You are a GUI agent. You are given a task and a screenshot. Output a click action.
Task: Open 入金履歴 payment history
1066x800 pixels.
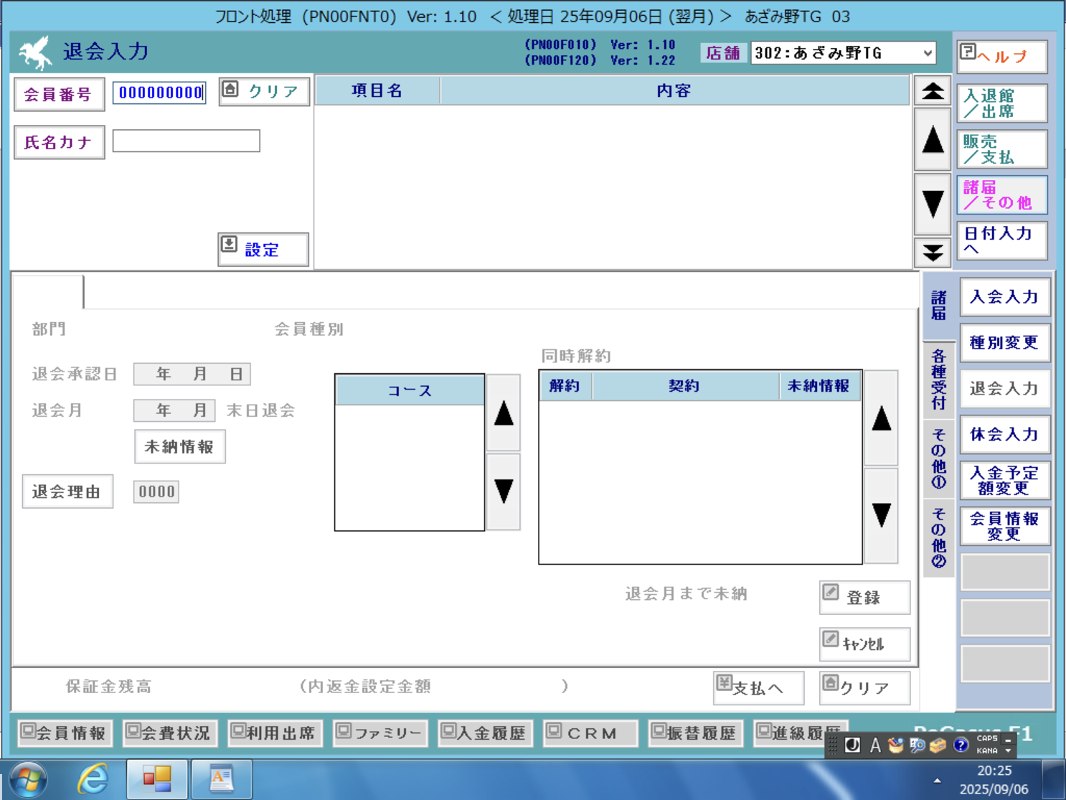point(485,733)
